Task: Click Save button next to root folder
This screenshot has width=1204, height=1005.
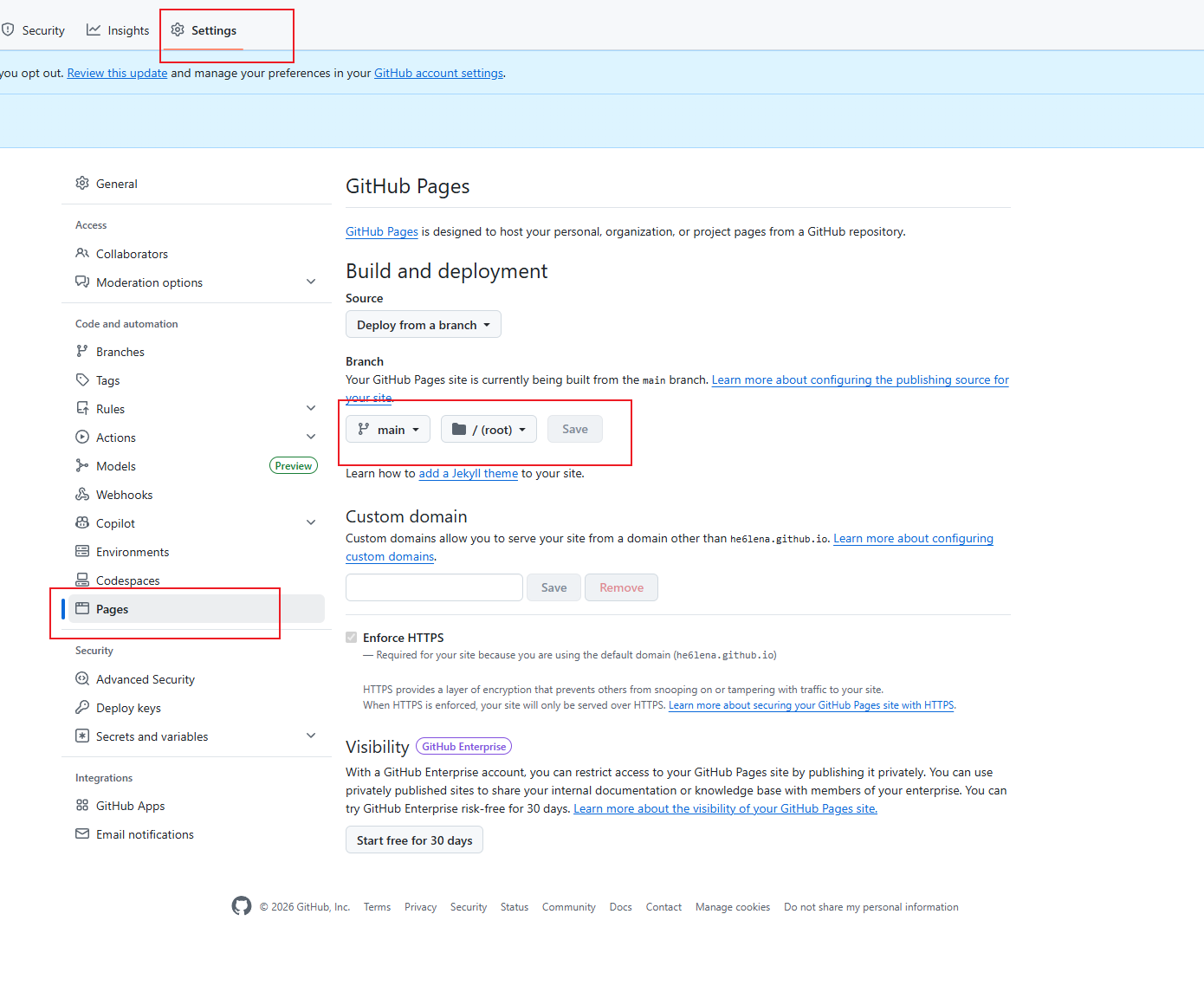Action: 575,430
